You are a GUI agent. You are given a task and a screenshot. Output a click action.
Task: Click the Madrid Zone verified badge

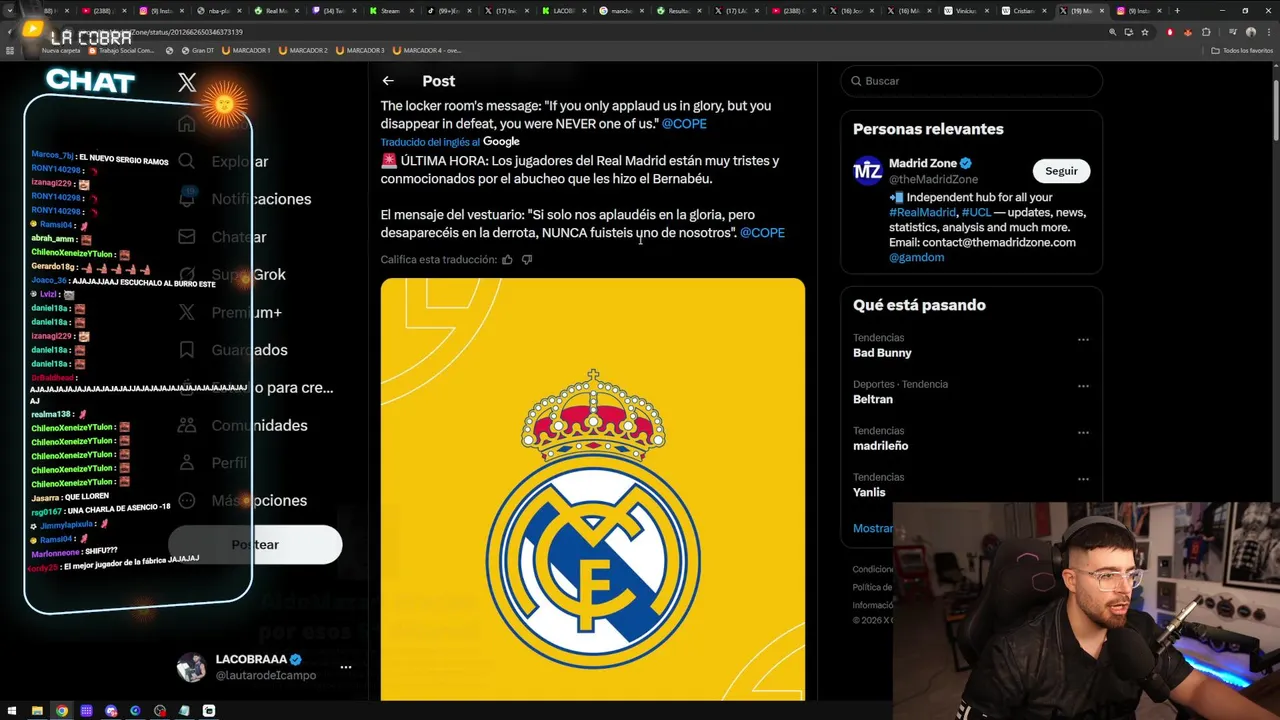point(966,163)
